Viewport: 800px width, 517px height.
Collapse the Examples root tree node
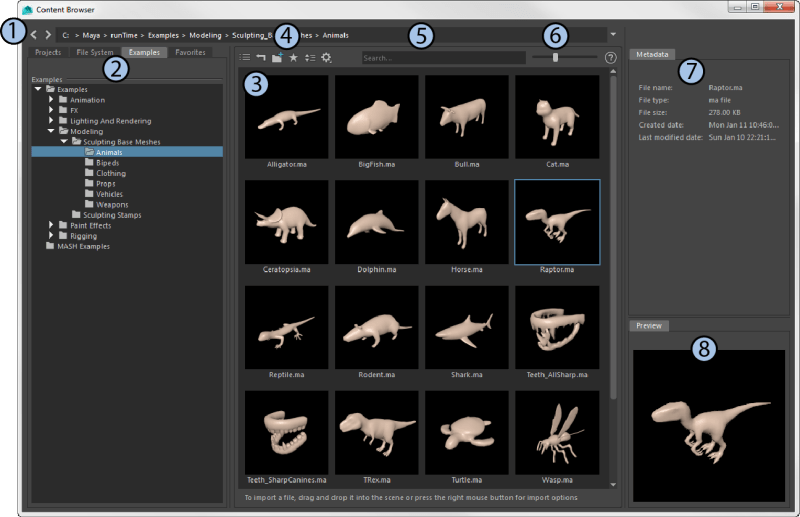click(38, 89)
